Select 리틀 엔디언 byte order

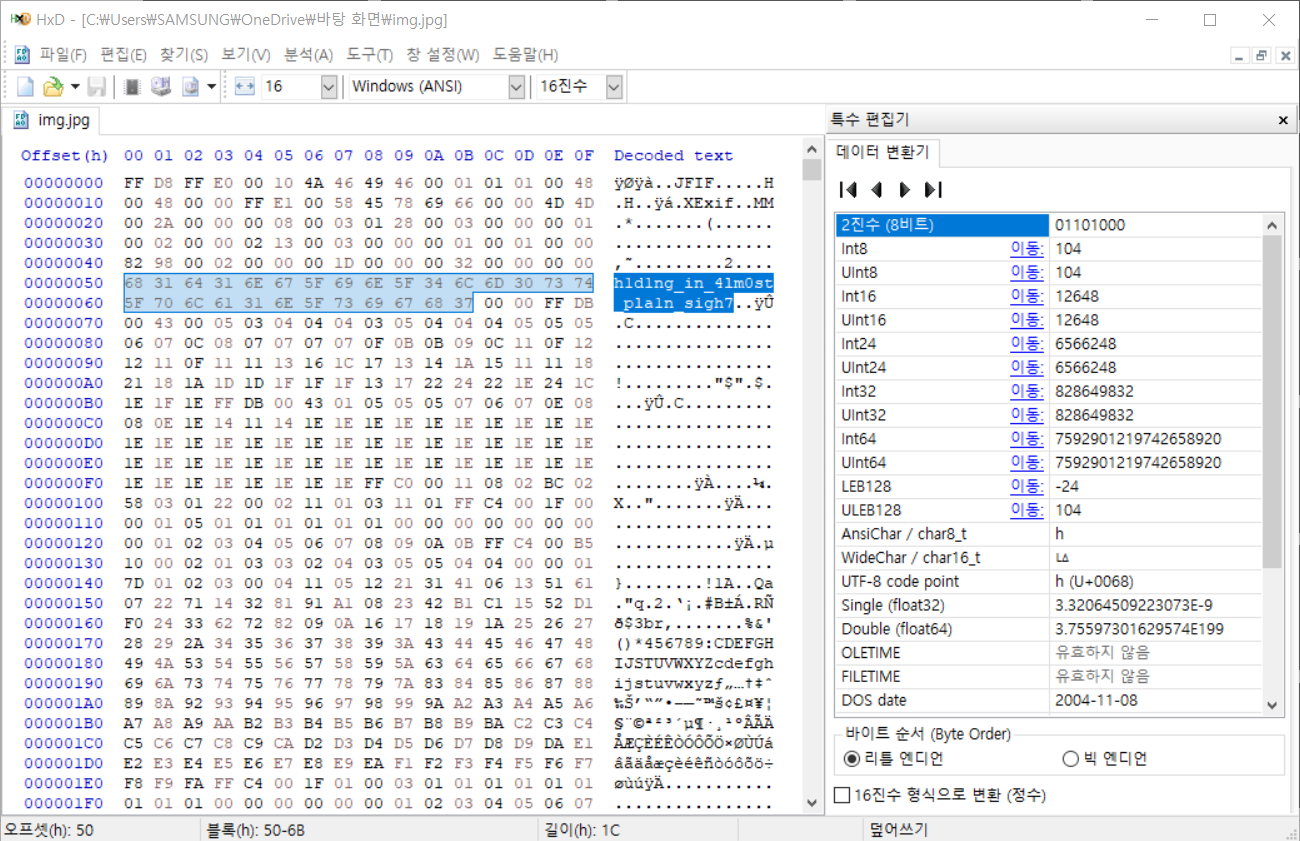894,758
